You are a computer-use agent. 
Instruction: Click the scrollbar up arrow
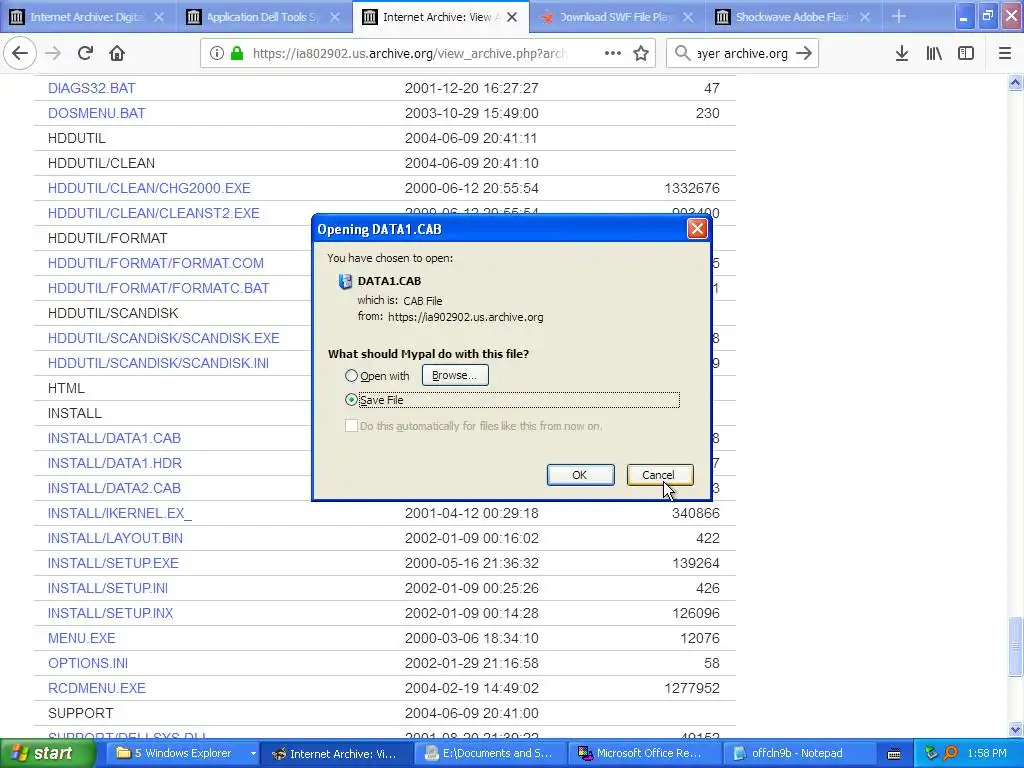[x=1016, y=82]
